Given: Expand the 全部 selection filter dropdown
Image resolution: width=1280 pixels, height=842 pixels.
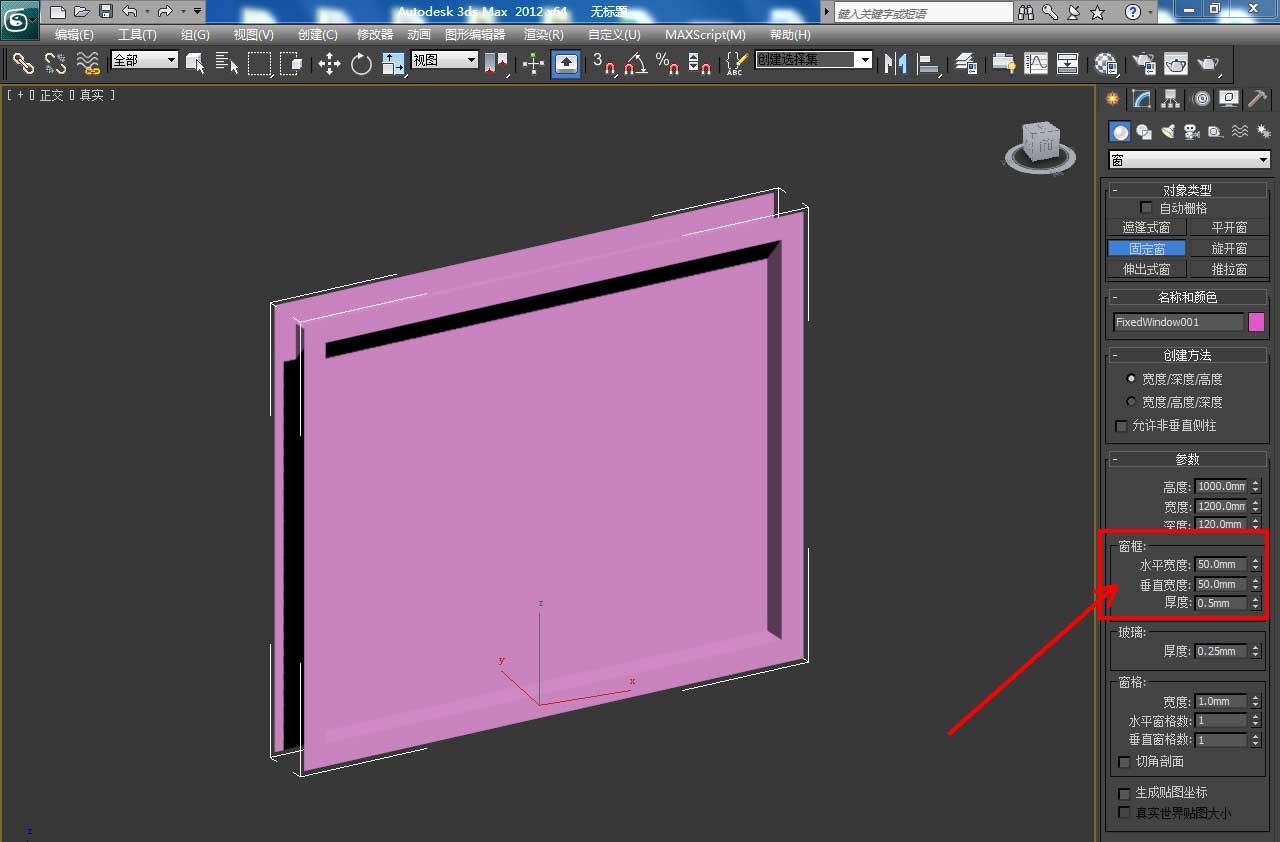Looking at the screenshot, I should click(145, 60).
